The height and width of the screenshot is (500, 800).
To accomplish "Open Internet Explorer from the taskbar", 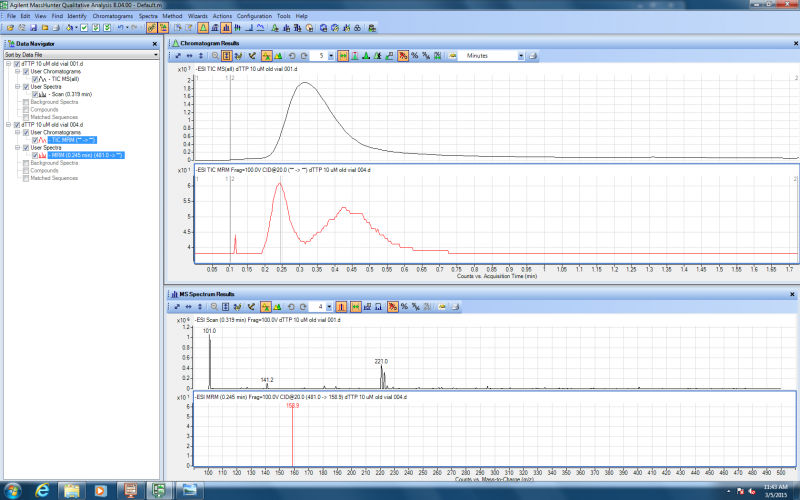I will click(41, 490).
